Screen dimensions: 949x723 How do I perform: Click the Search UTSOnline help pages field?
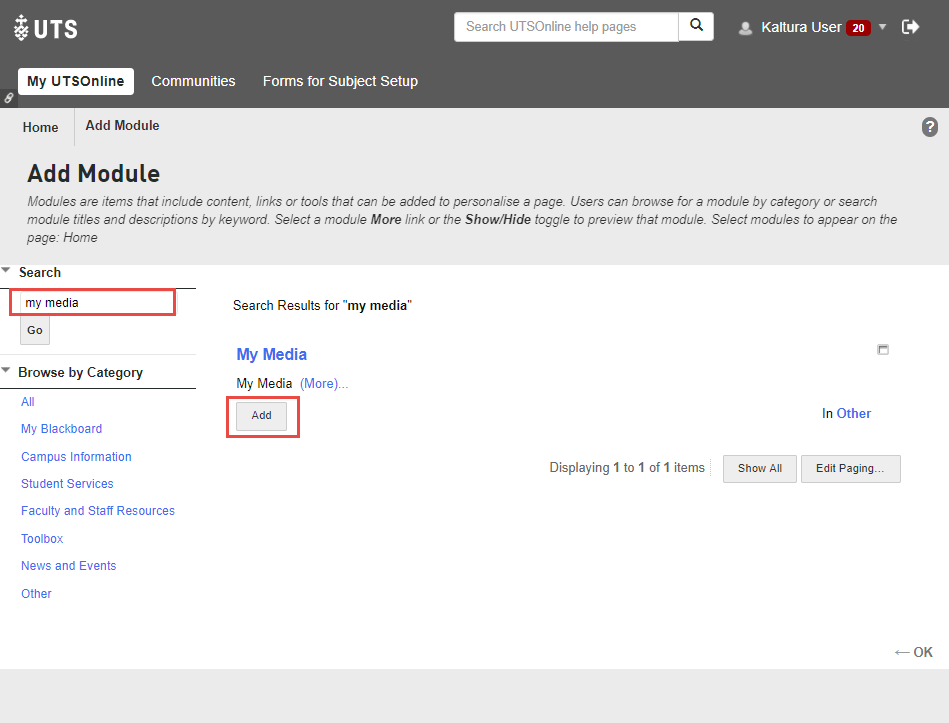click(x=565, y=27)
